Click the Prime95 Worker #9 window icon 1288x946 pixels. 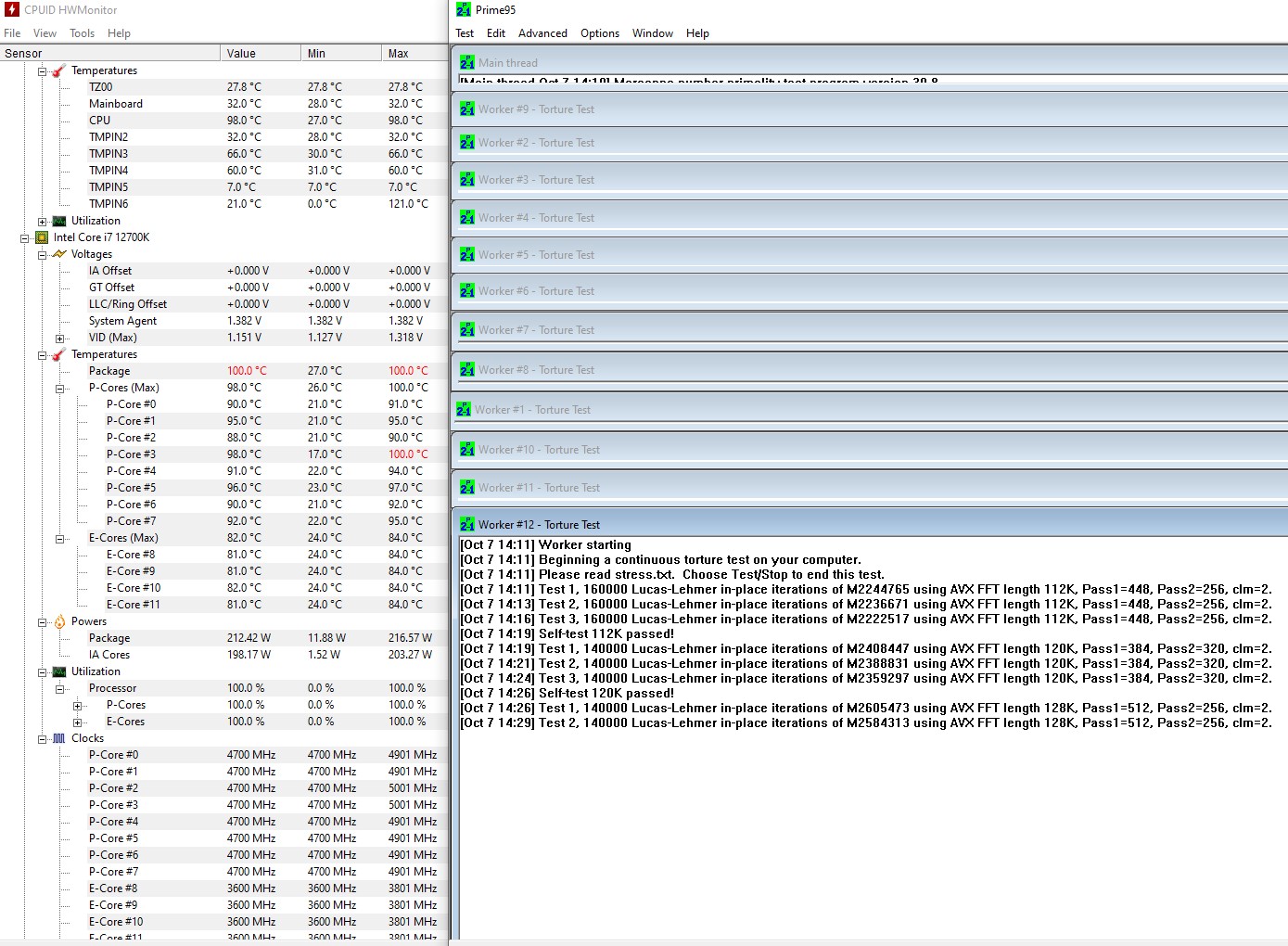[467, 109]
